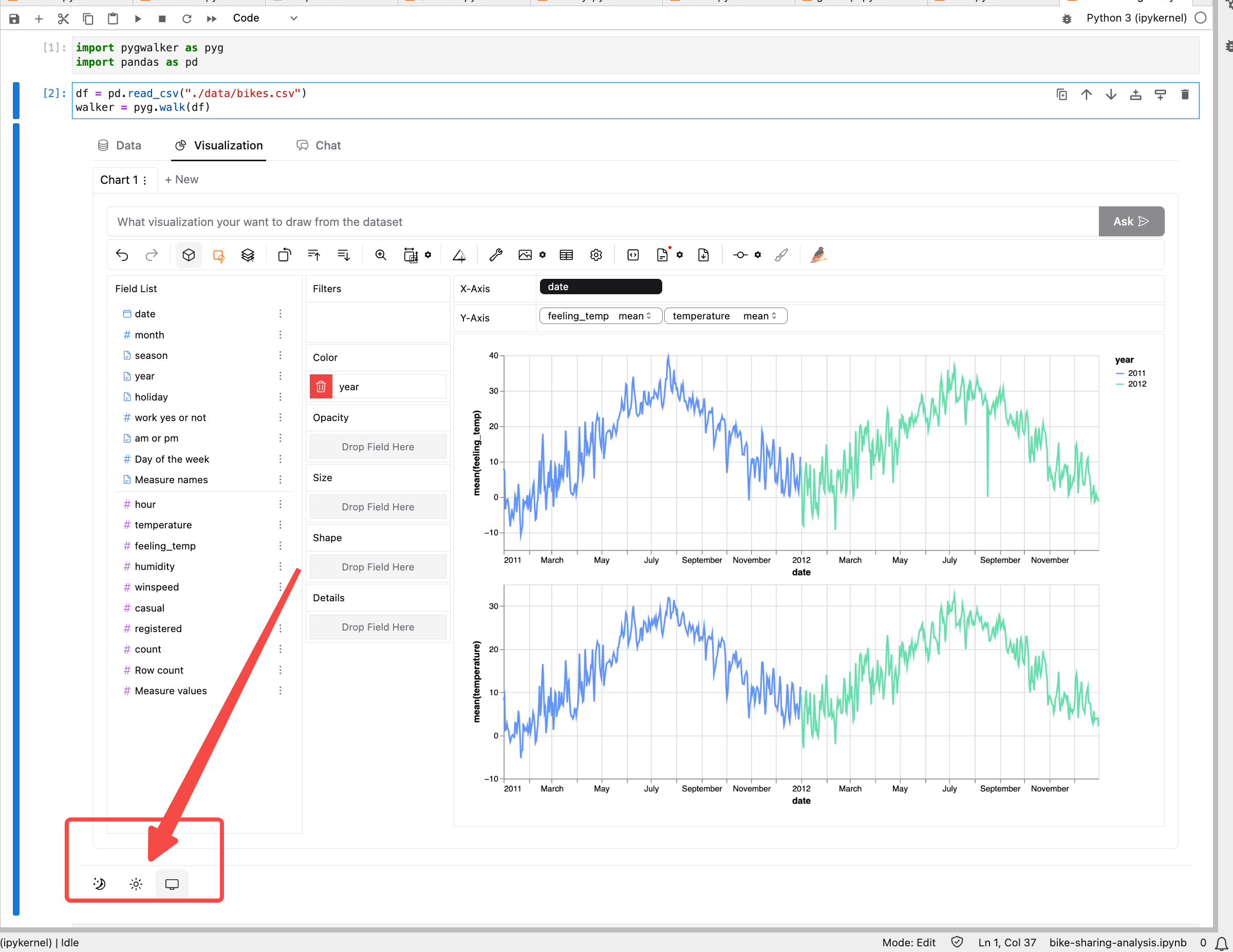Viewport: 1233px width, 952px height.
Task: Open Chart 1 tab options menu
Action: click(145, 180)
